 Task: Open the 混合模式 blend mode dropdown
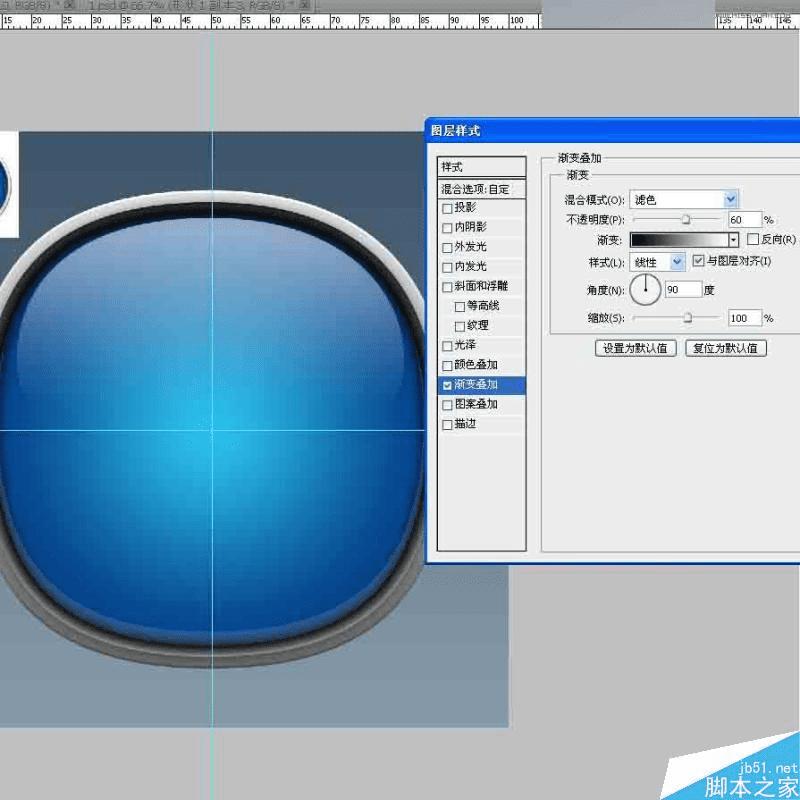(731, 199)
